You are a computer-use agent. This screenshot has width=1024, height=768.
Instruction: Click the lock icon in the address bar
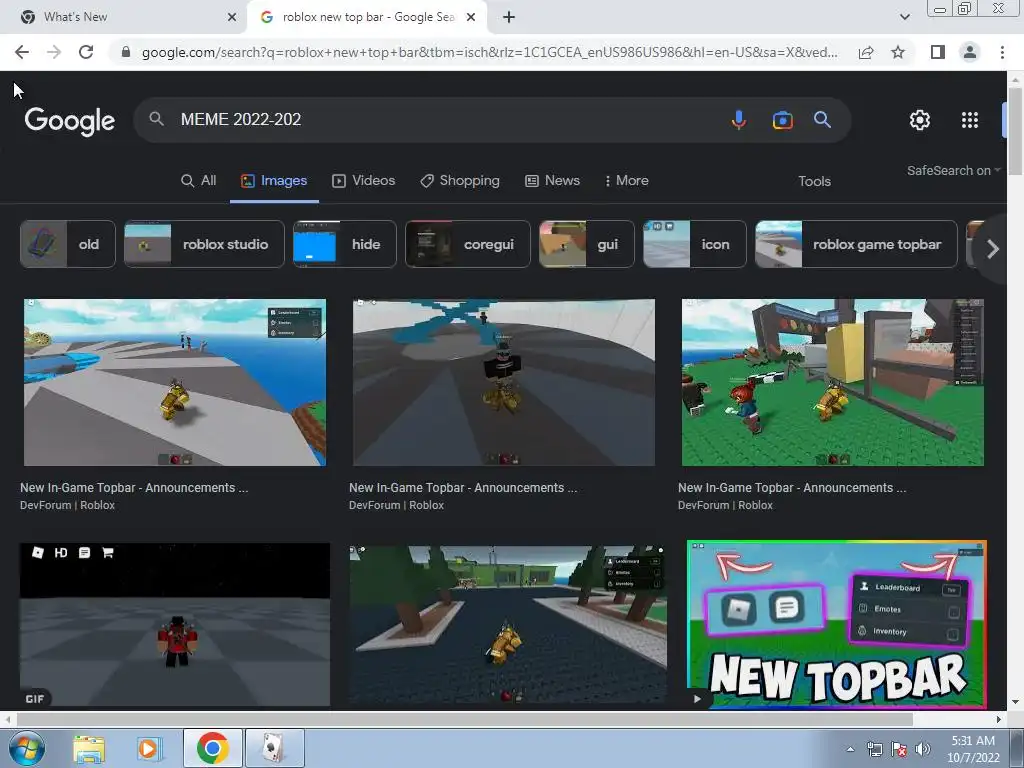126,52
